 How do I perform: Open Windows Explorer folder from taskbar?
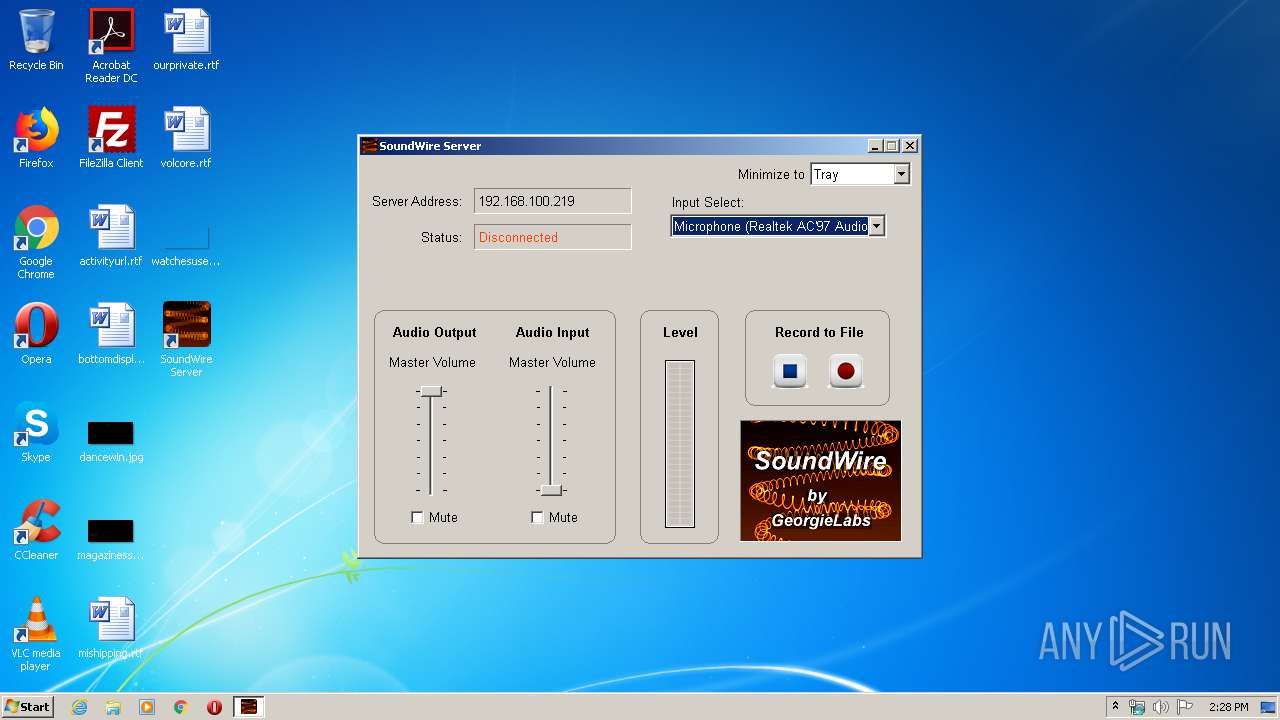click(113, 707)
